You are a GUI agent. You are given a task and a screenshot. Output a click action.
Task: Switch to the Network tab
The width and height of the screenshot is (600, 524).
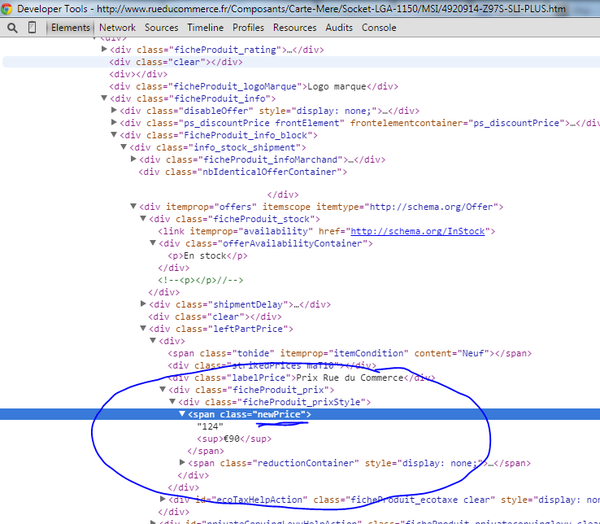[117, 28]
